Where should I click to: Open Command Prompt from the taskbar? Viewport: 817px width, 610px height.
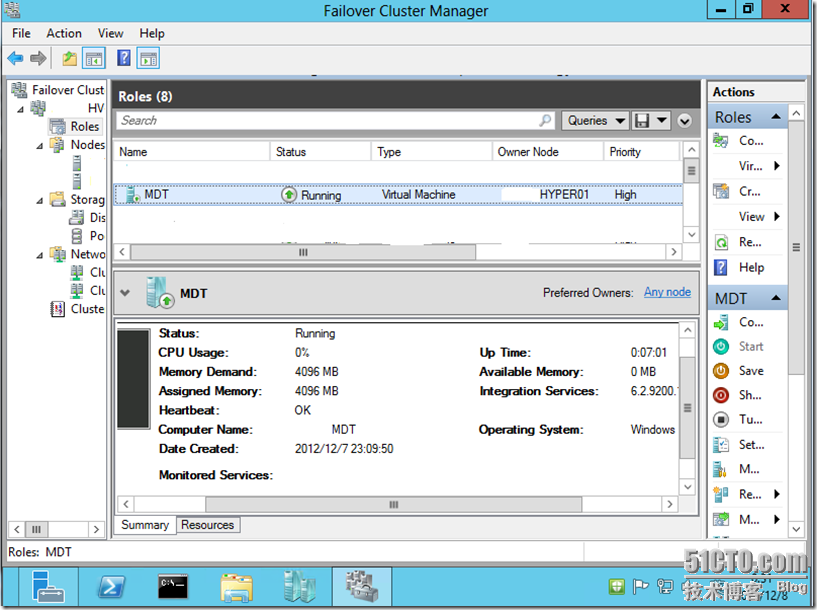(x=173, y=587)
